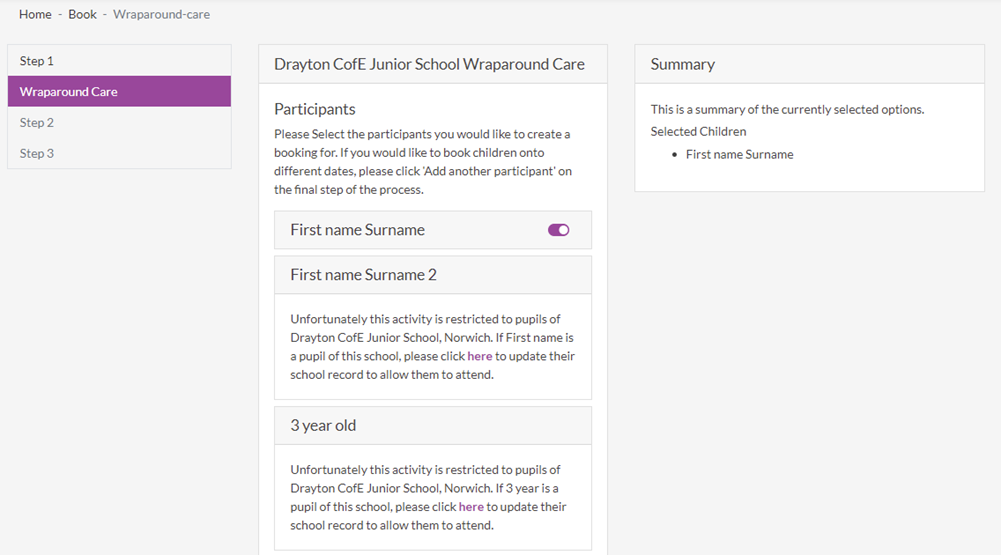Go to Home breadcrumb link

(x=35, y=14)
